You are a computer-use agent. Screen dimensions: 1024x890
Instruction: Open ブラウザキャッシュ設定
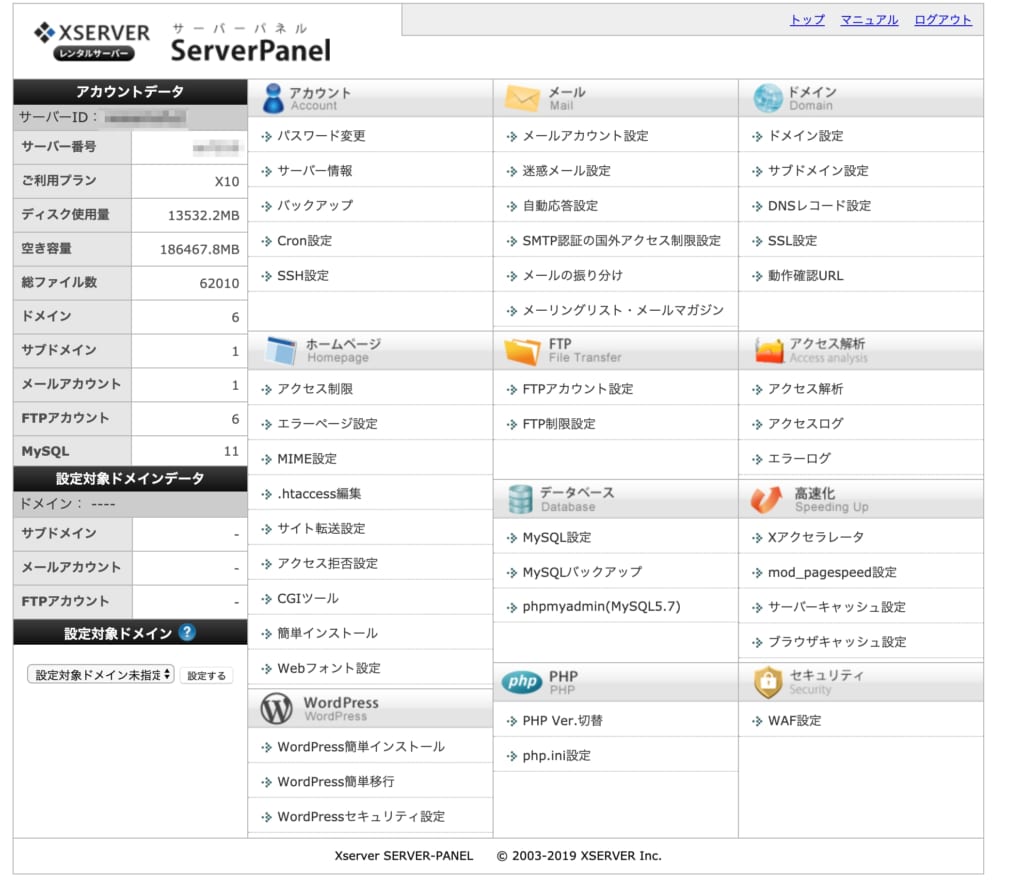[837, 642]
